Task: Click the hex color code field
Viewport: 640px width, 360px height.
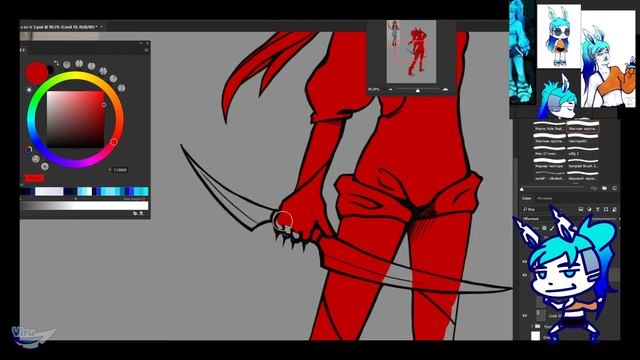Action: click(x=120, y=170)
